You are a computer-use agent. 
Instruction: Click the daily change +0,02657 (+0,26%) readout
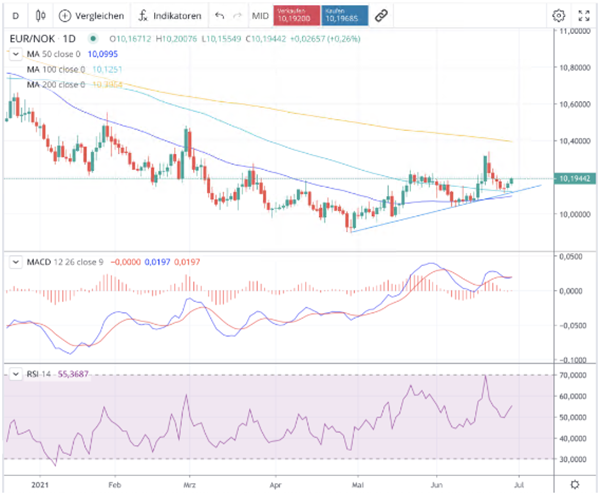click(325, 39)
